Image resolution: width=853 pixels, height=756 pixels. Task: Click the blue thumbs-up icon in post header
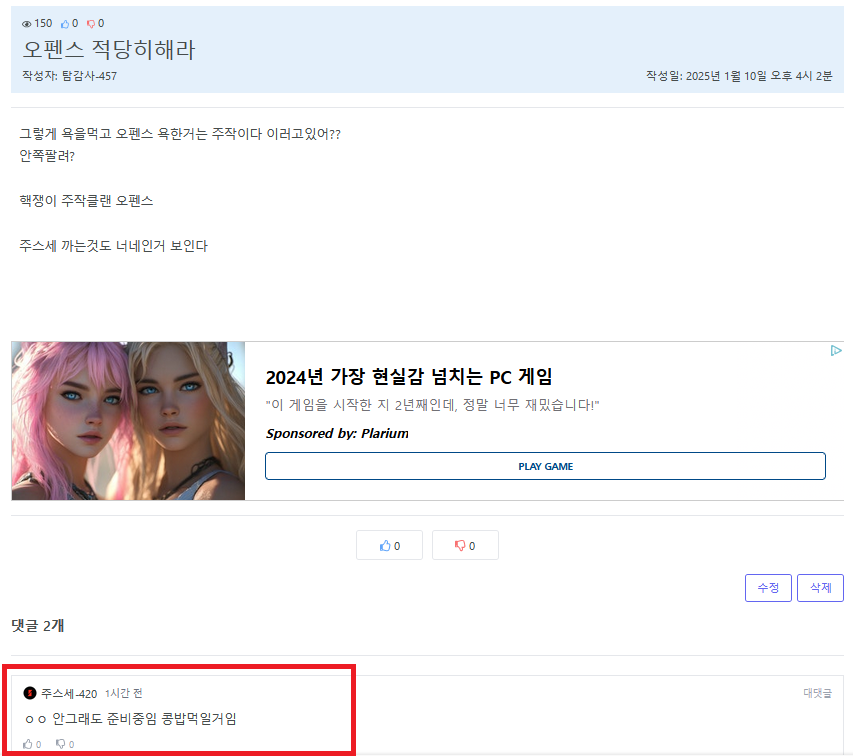click(x=65, y=24)
